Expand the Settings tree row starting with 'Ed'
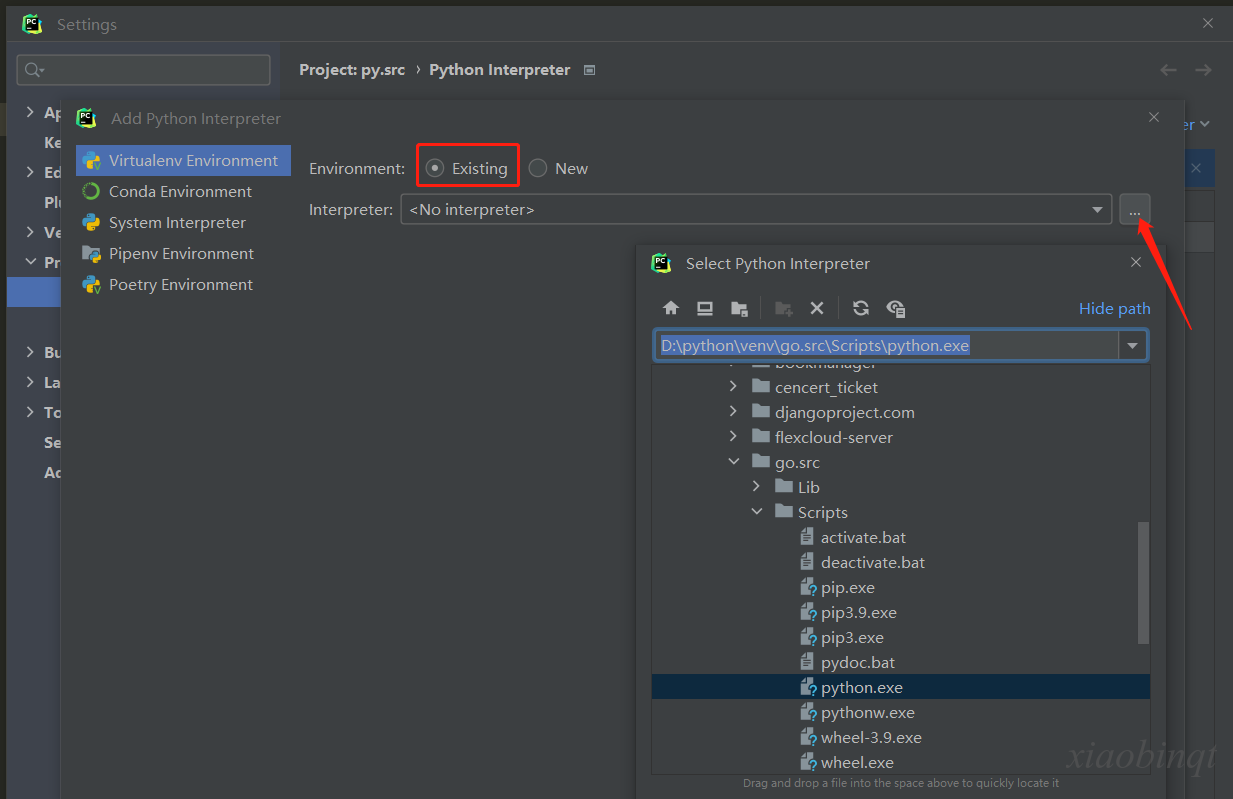 [30, 172]
